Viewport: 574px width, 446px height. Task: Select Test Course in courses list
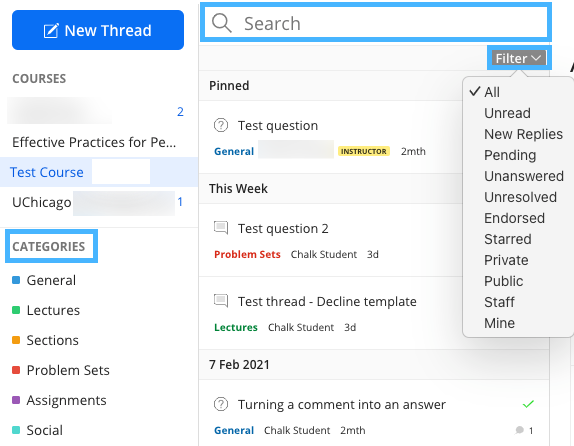47,172
